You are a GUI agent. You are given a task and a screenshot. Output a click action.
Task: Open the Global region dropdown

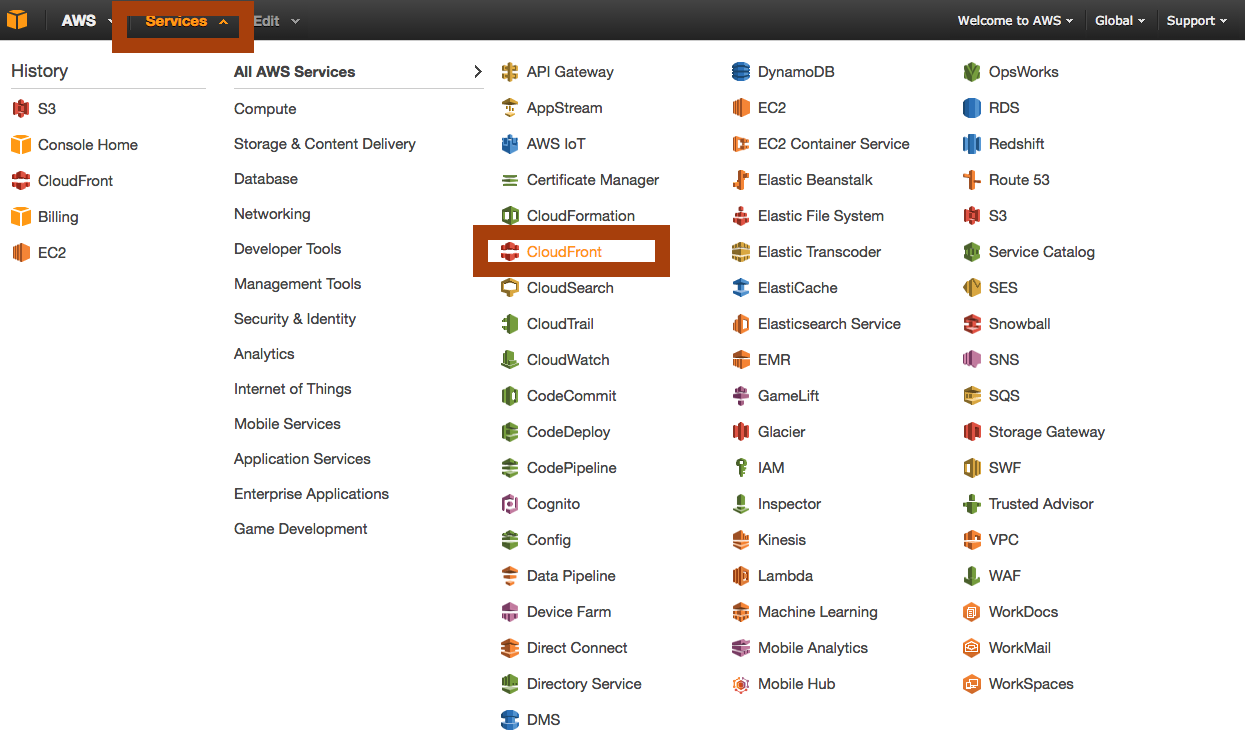click(x=1119, y=21)
